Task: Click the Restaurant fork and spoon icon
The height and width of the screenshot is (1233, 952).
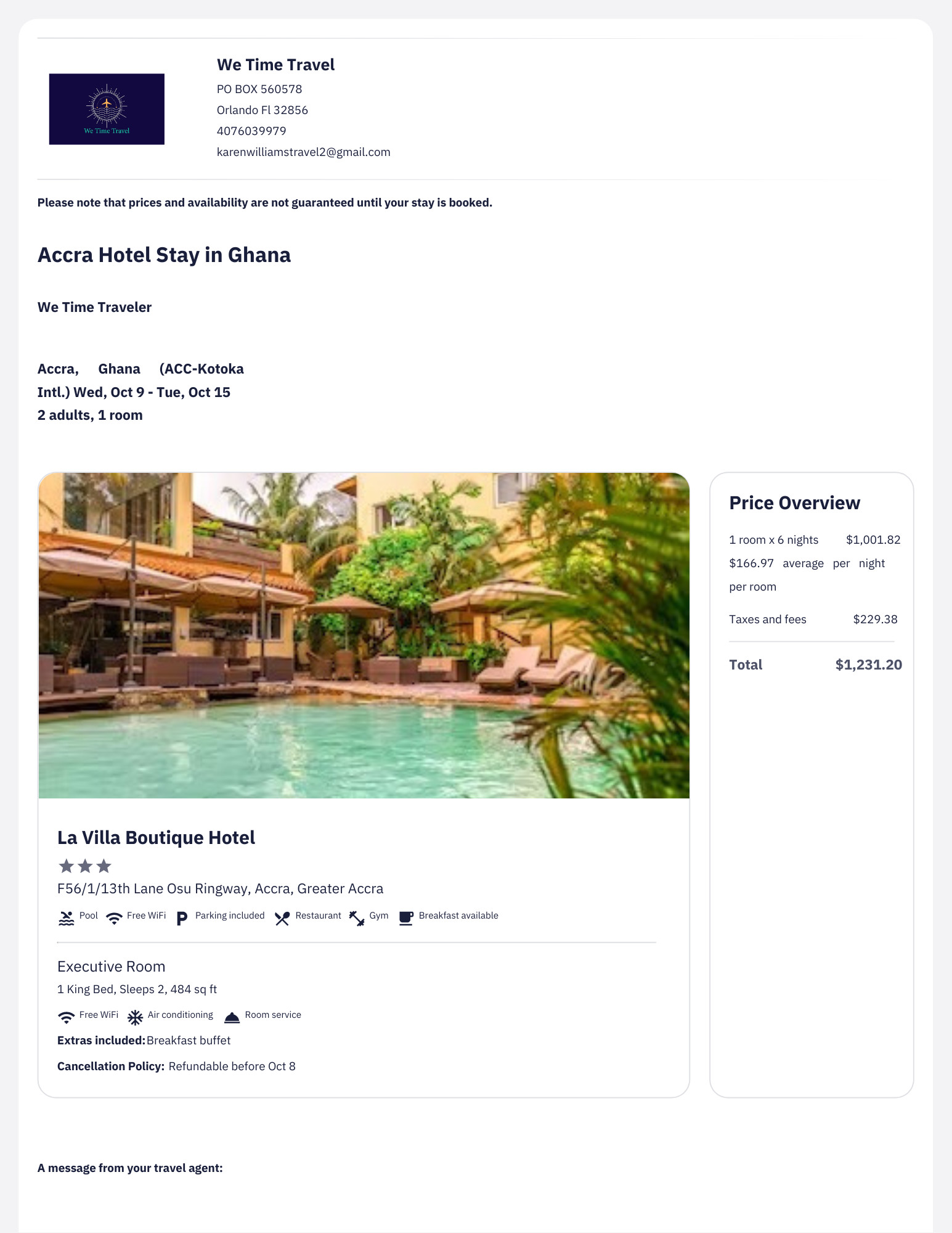Action: click(282, 919)
